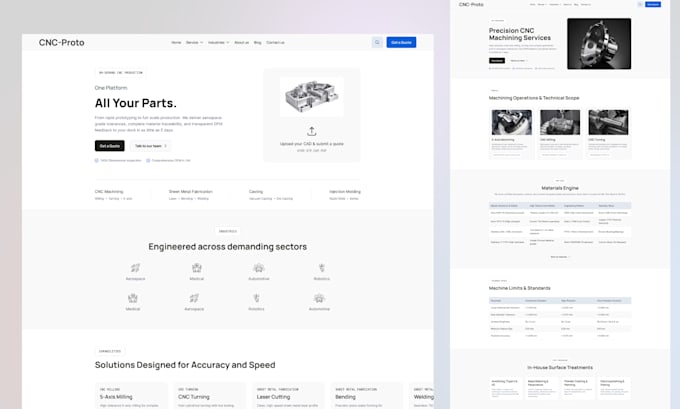Image resolution: width=680 pixels, height=409 pixels.
Task: Click the CAD upload arrow icon
Action: (x=311, y=131)
